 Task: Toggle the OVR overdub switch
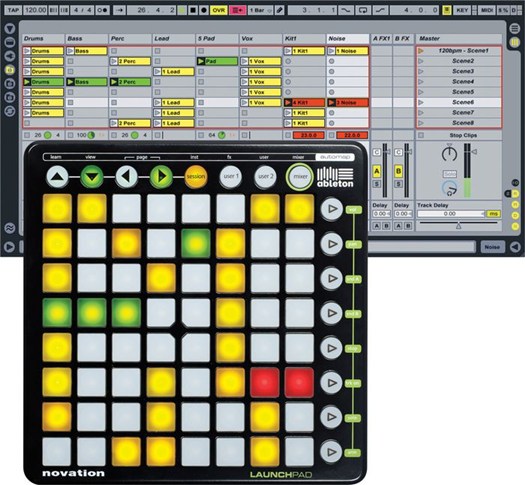219,10
